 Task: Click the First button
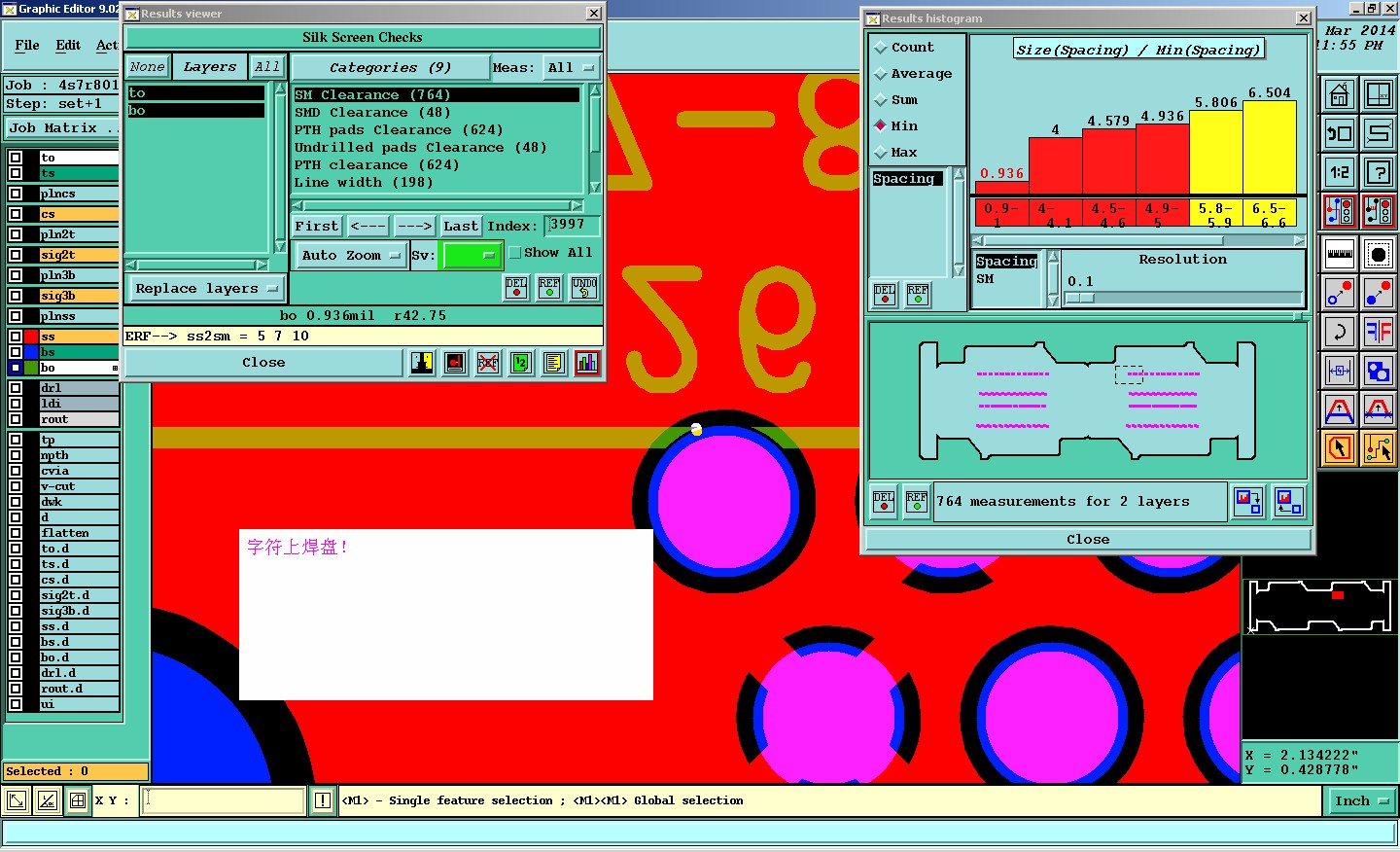(317, 227)
